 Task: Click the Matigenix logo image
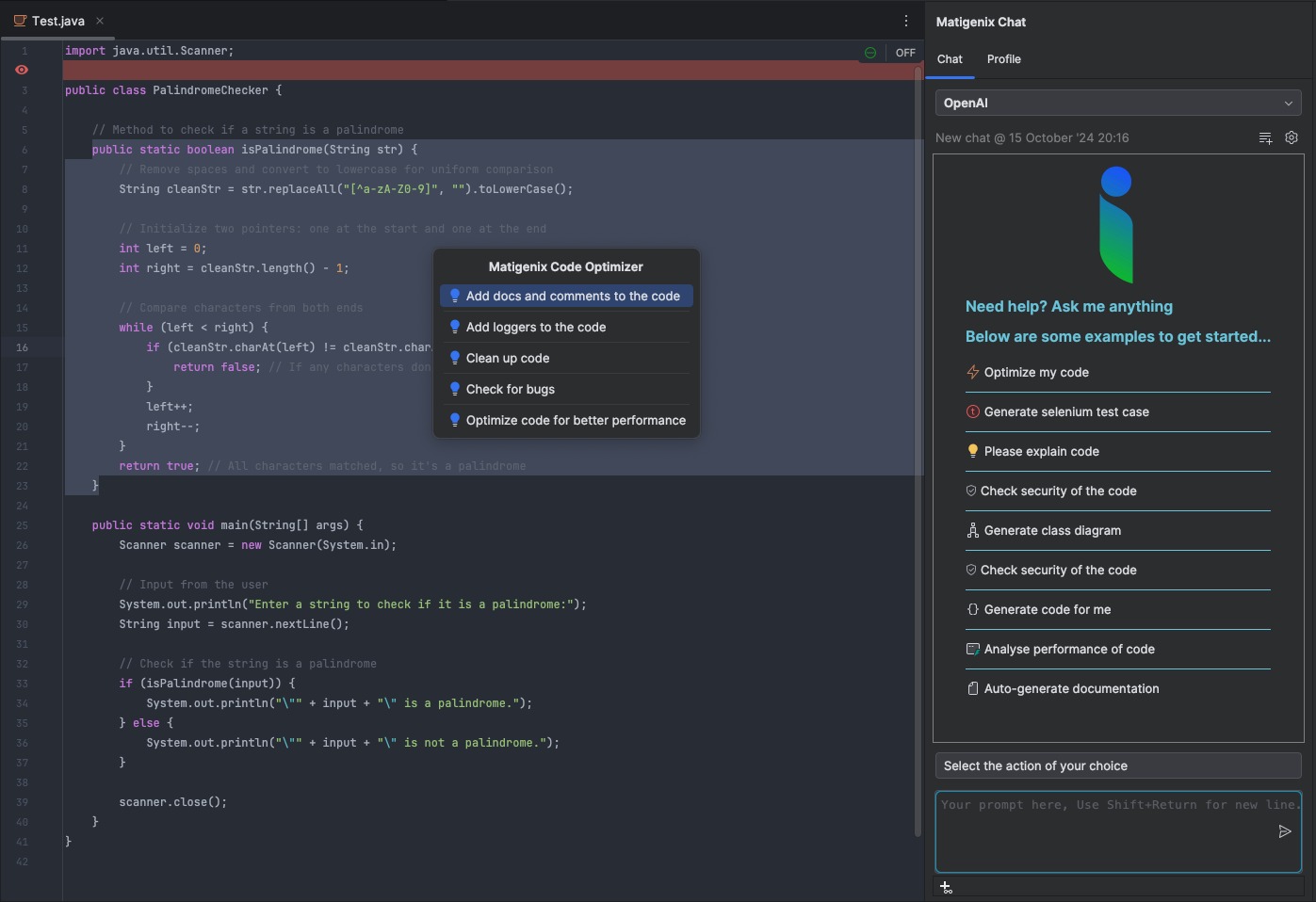[1117, 224]
